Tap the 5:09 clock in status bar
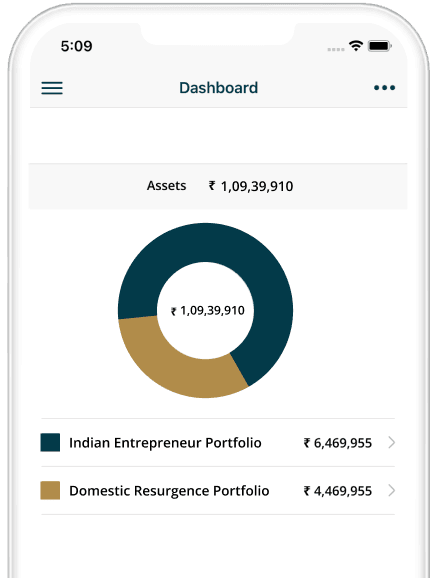The width and height of the screenshot is (432, 579). pos(76,46)
